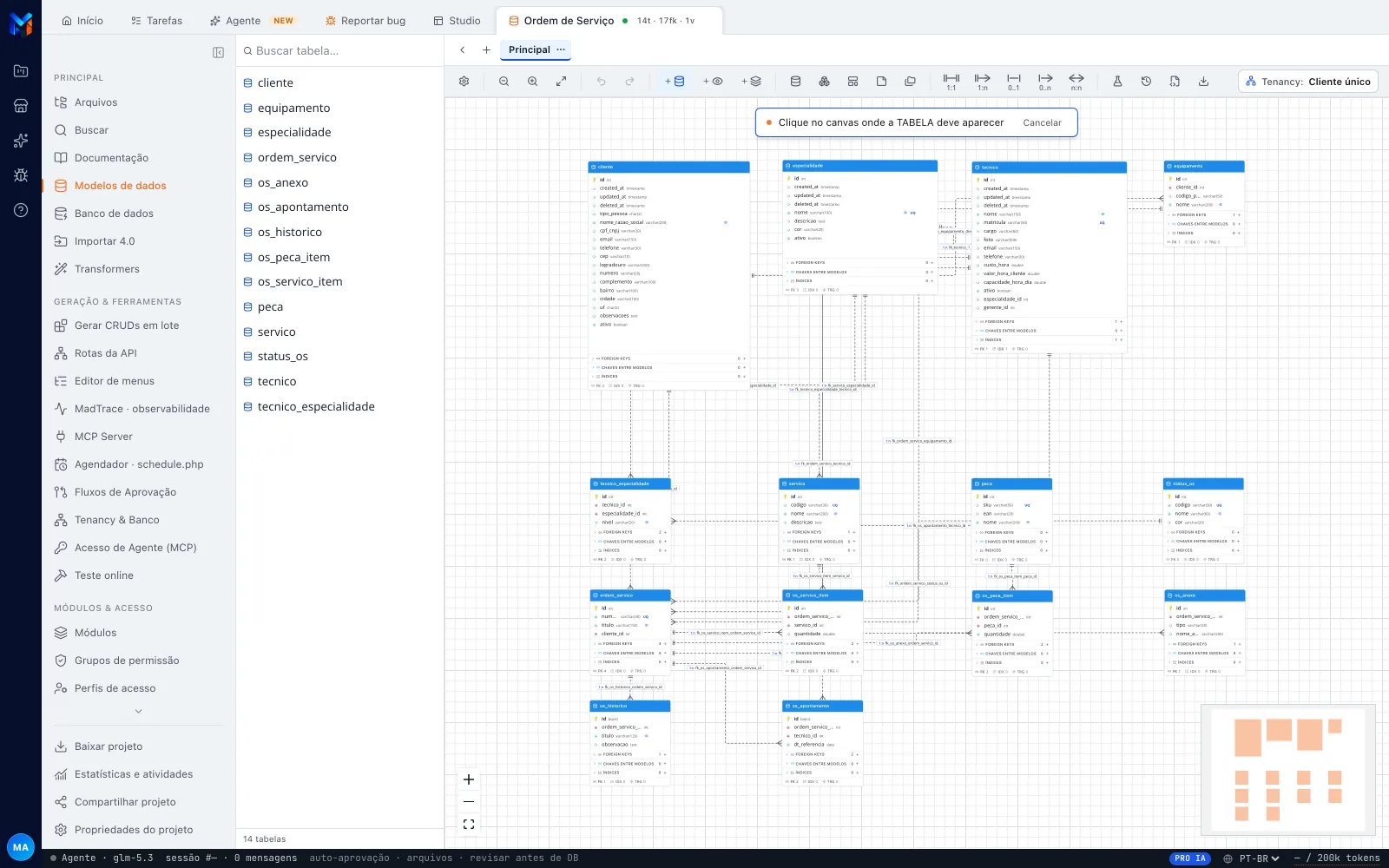Select the 0..1 relationship tool
This screenshot has height=868, width=1389.
[1014, 82]
